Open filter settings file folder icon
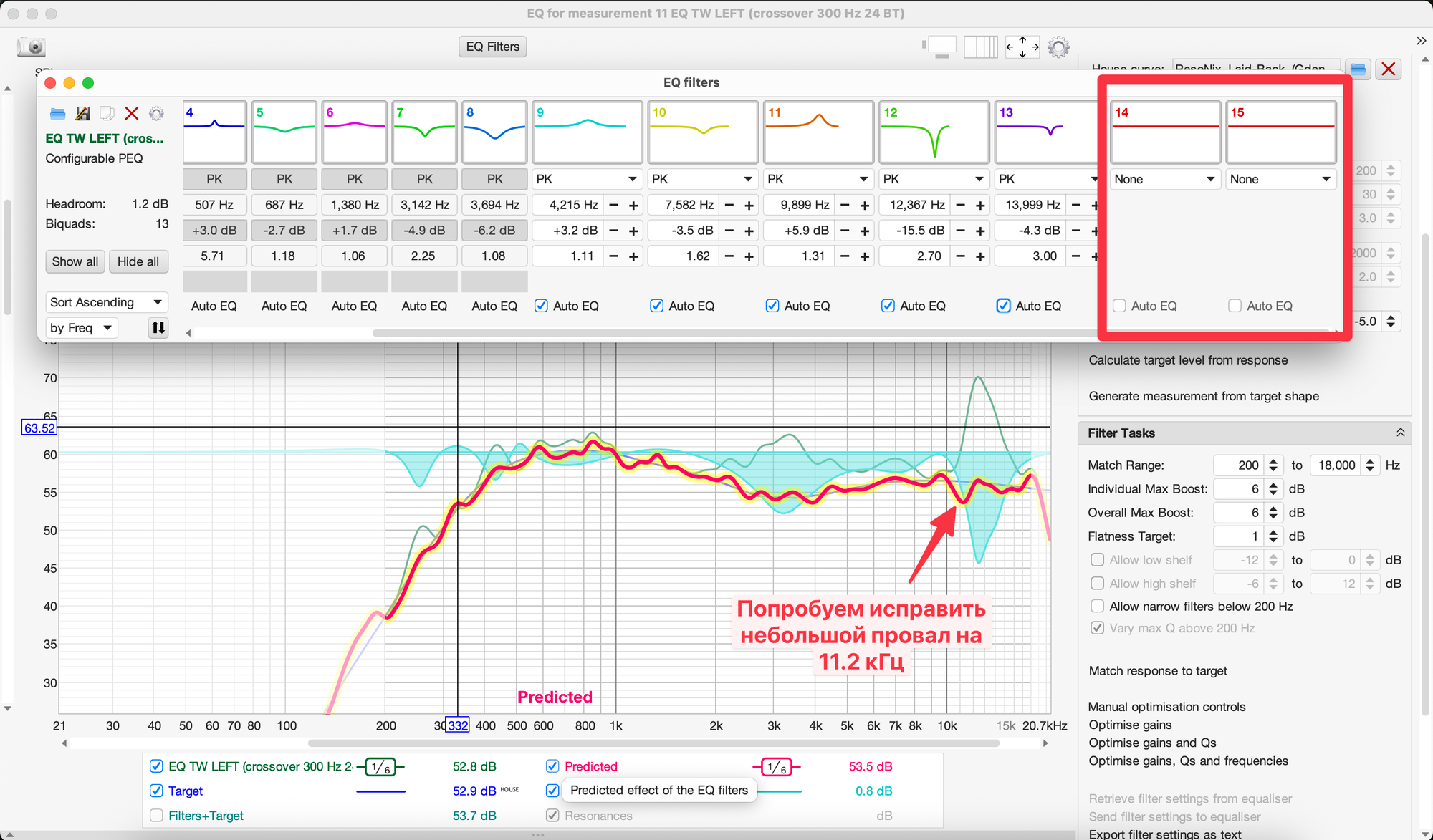This screenshot has width=1433, height=840. (x=58, y=113)
